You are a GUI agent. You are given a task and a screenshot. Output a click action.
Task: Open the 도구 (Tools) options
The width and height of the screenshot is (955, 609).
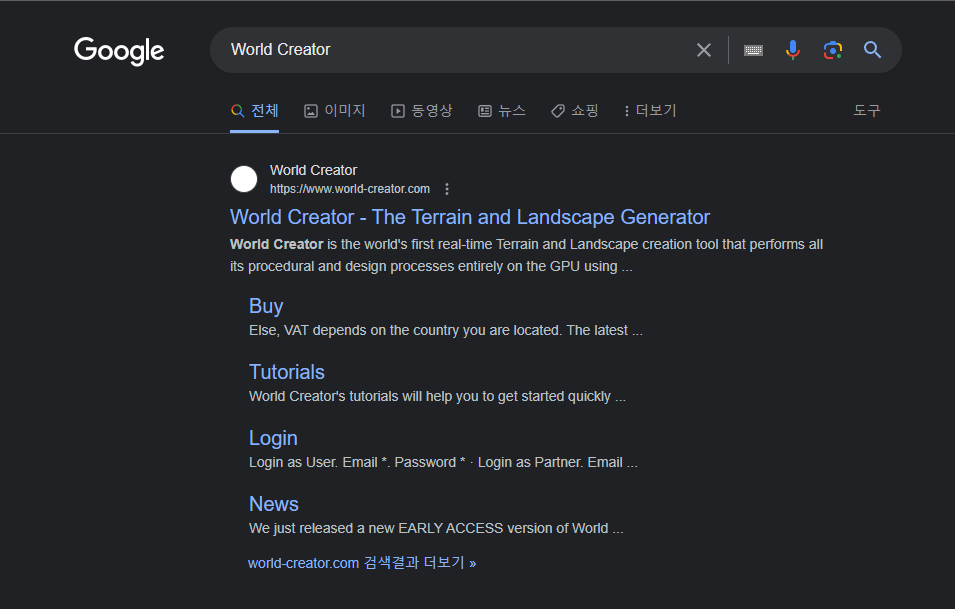[866, 111]
